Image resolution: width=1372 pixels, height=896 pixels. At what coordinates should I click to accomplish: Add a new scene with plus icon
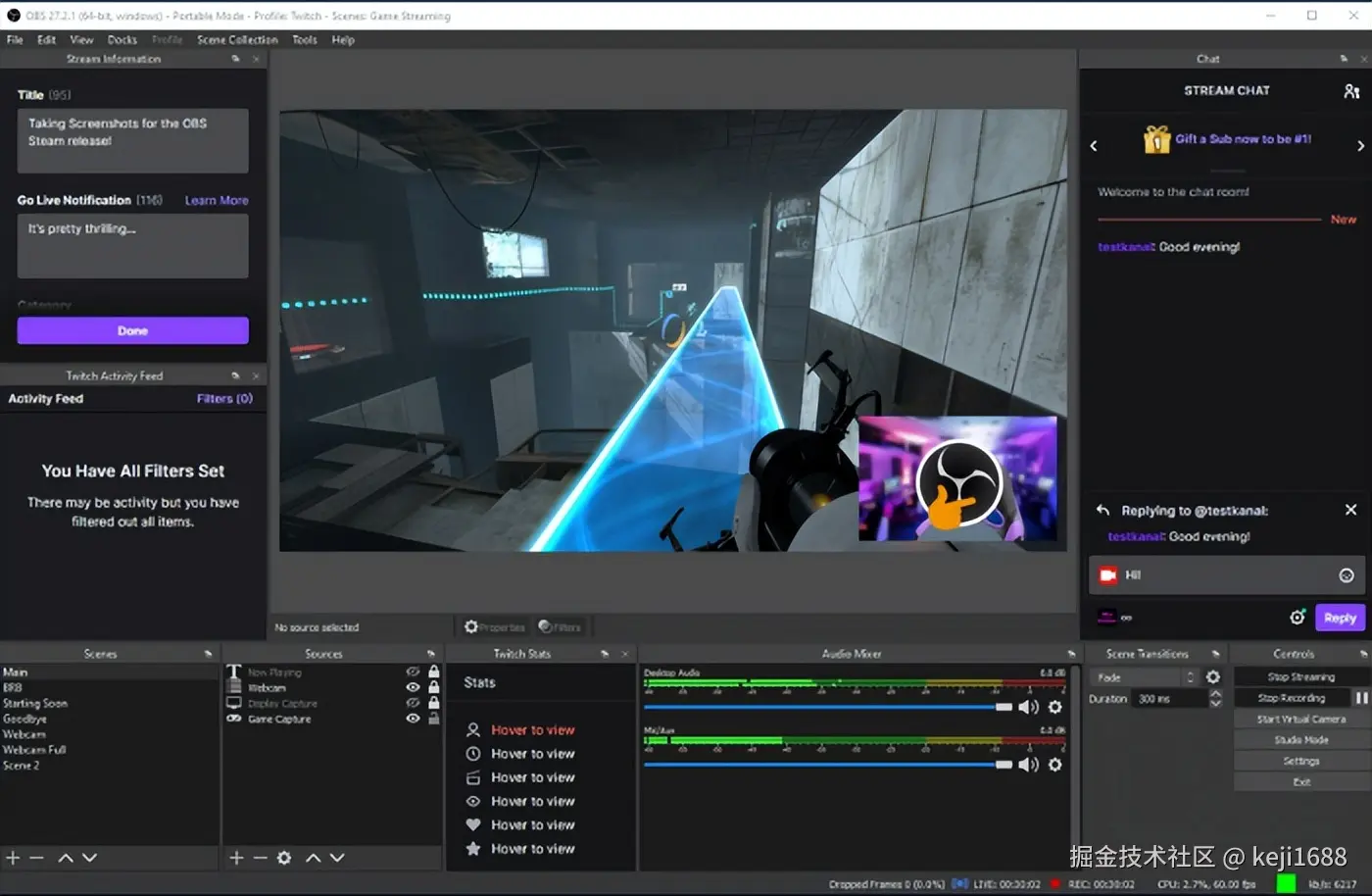(13, 858)
